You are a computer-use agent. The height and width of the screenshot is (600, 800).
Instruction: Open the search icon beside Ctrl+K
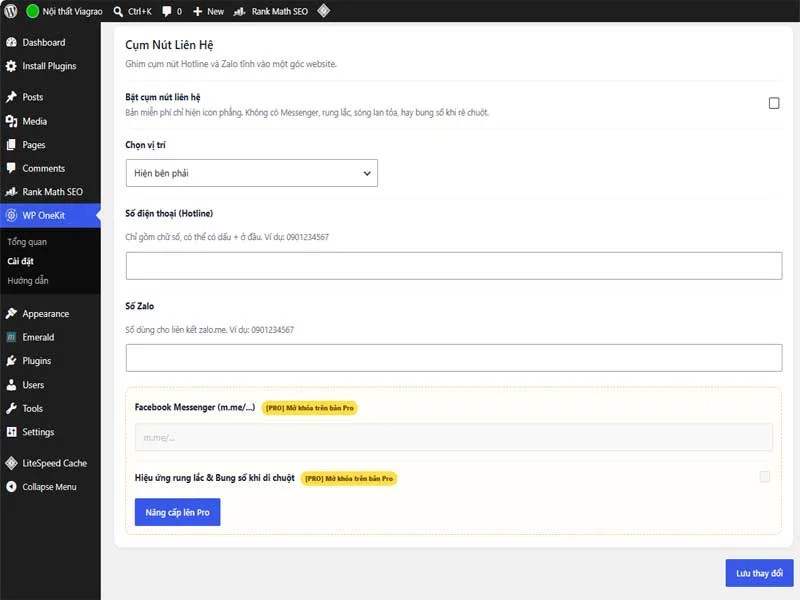click(x=118, y=11)
